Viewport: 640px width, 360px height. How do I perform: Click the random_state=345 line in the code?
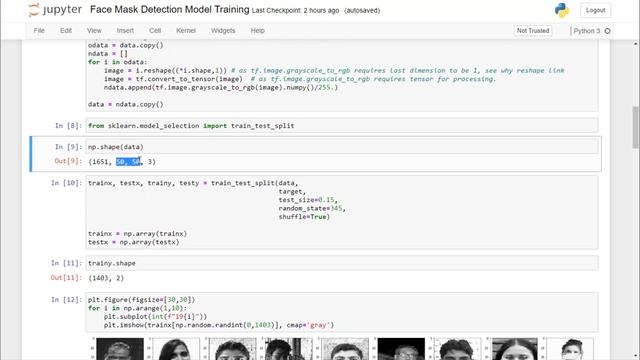pyautogui.click(x=312, y=209)
